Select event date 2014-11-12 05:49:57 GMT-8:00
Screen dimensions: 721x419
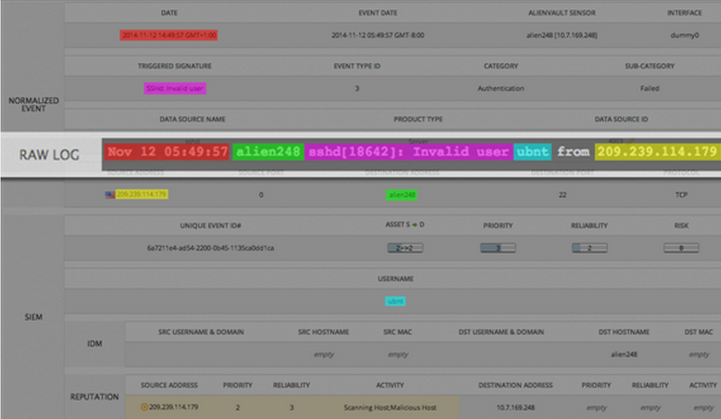point(378,35)
